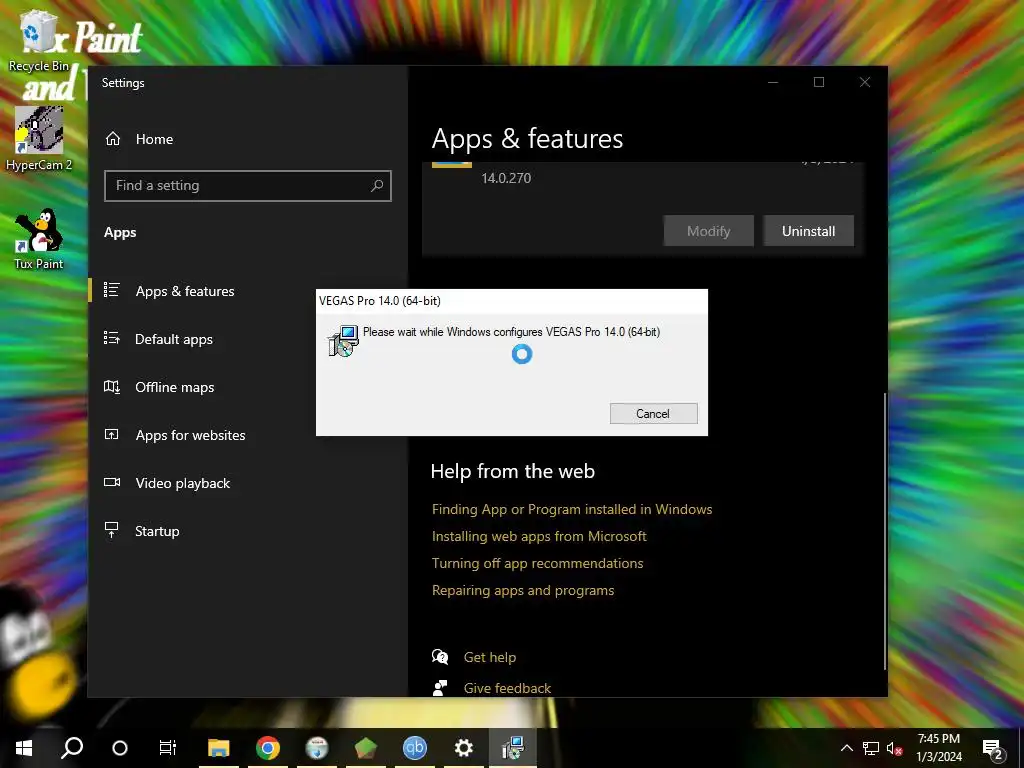This screenshot has height=768, width=1024.
Task: Click the Default apps sidebar icon
Action: tap(112, 338)
